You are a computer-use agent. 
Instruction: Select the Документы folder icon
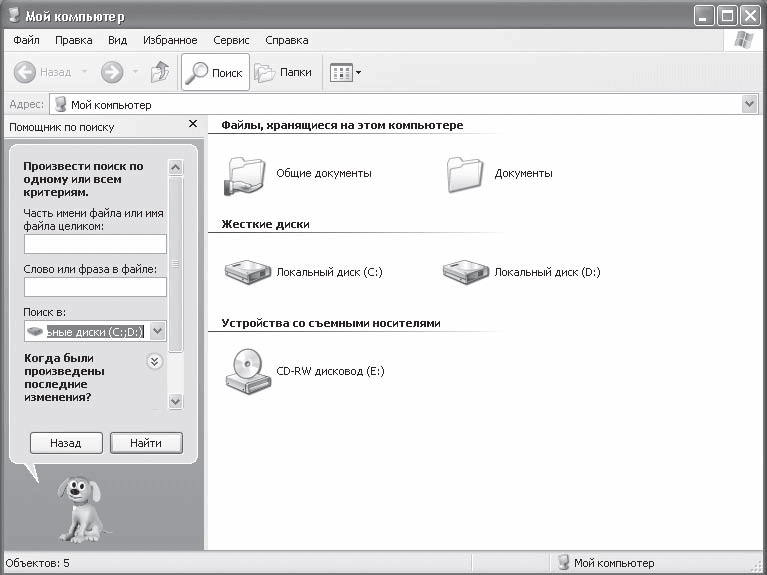(465, 174)
